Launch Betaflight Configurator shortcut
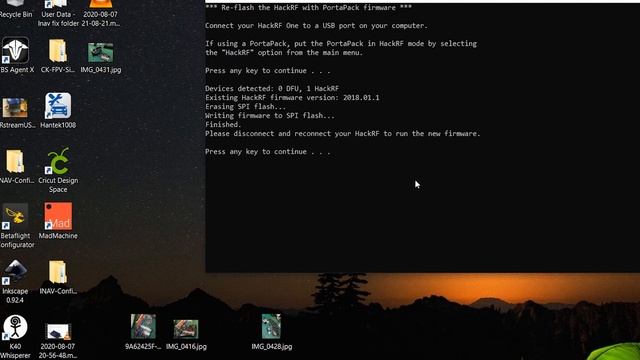Viewport: 640px width, 360px height. coord(16,226)
